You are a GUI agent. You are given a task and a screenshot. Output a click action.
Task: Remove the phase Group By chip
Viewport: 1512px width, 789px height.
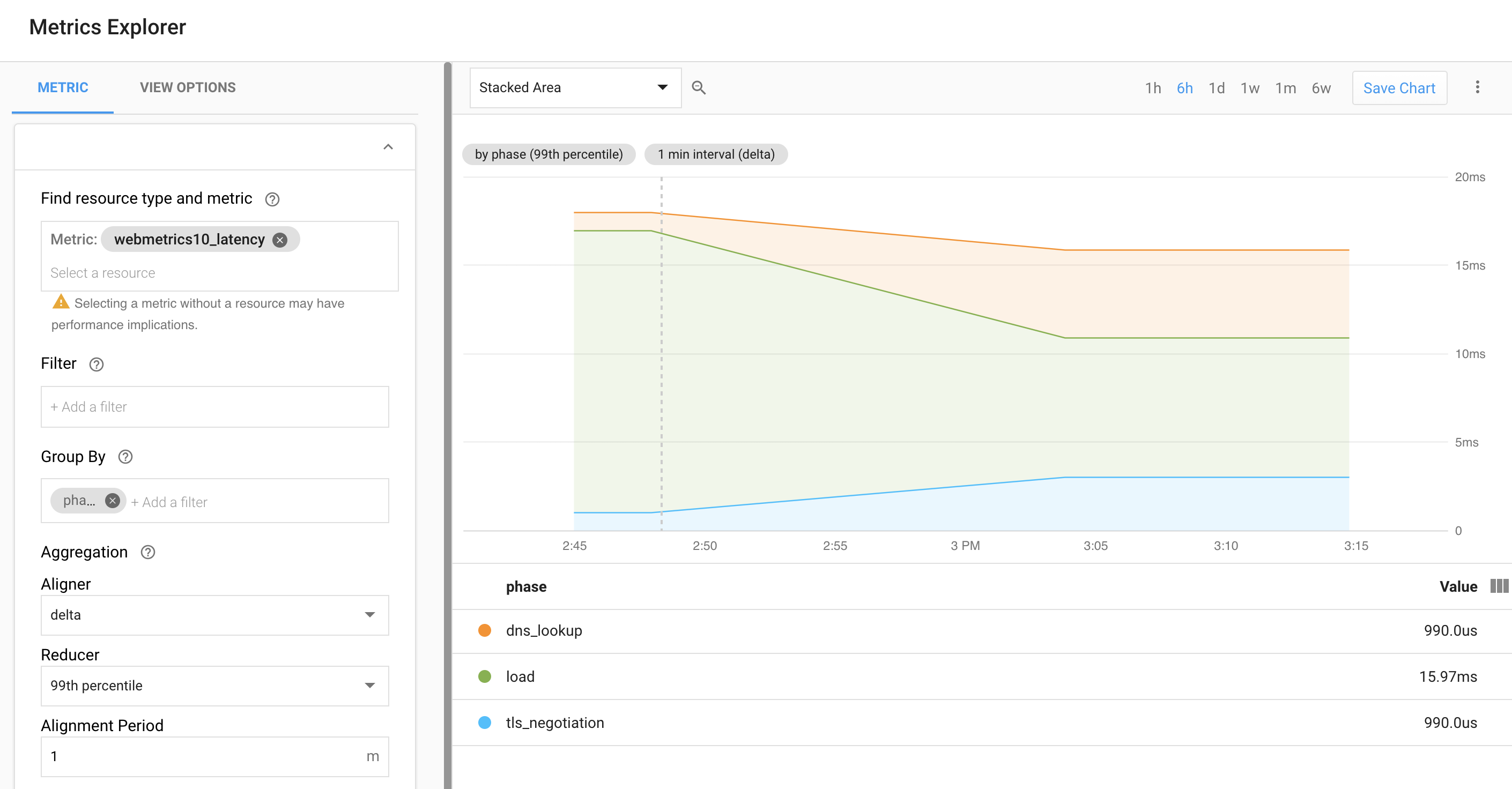[112, 501]
